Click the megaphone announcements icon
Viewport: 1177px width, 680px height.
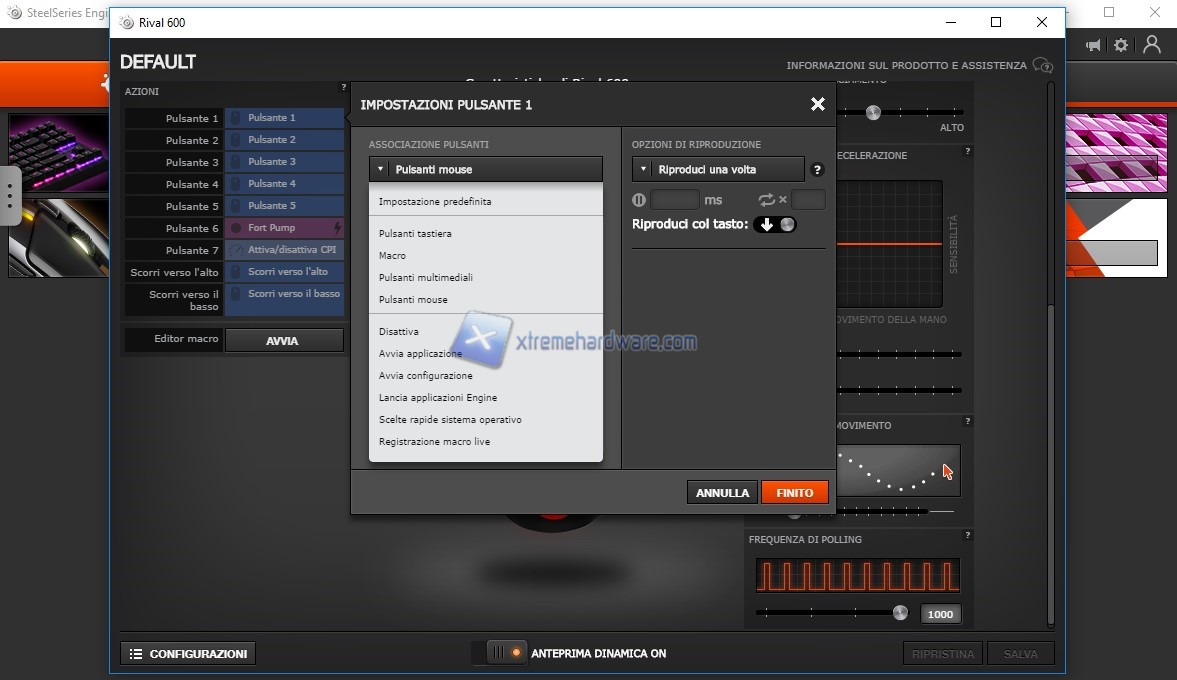1093,45
